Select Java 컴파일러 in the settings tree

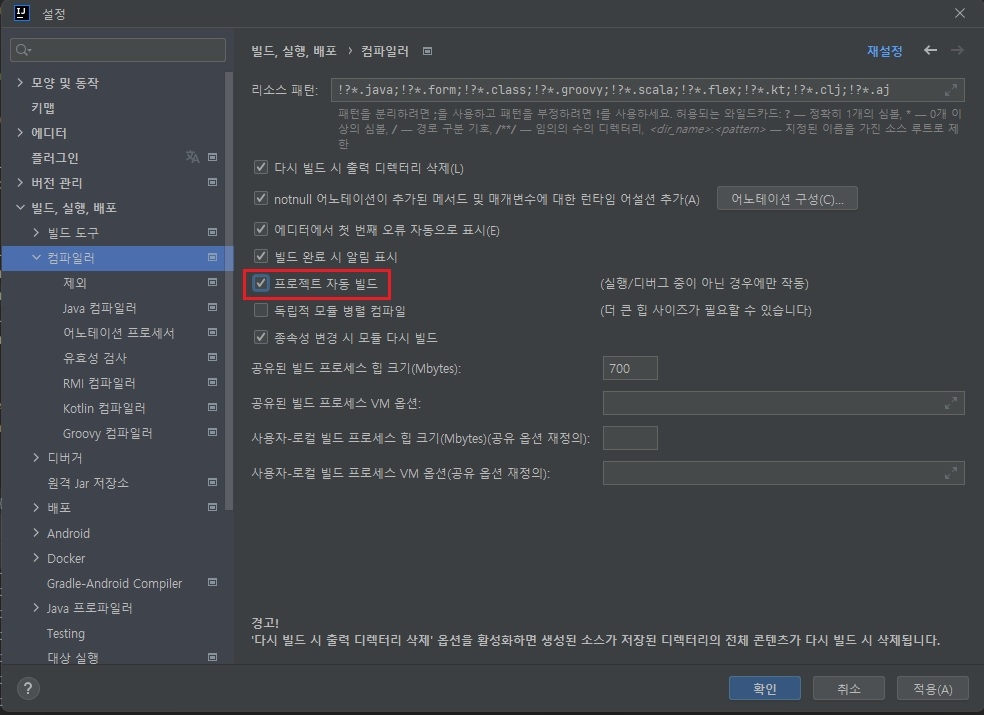coord(99,308)
